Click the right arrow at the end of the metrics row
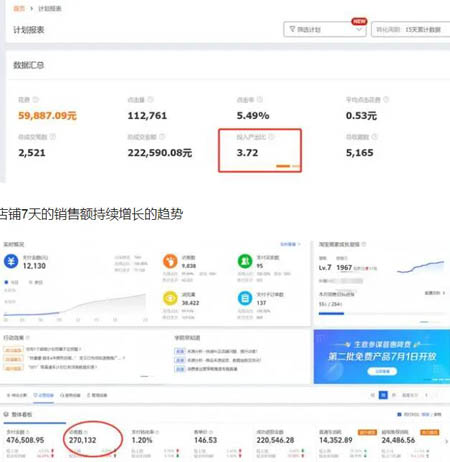Viewport: 450px width, 462px height. click(x=446, y=441)
